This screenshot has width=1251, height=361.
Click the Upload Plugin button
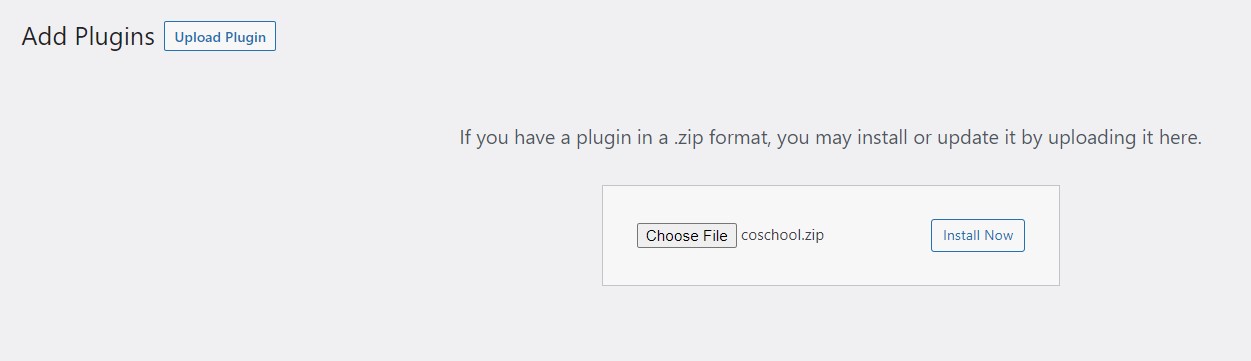point(220,37)
